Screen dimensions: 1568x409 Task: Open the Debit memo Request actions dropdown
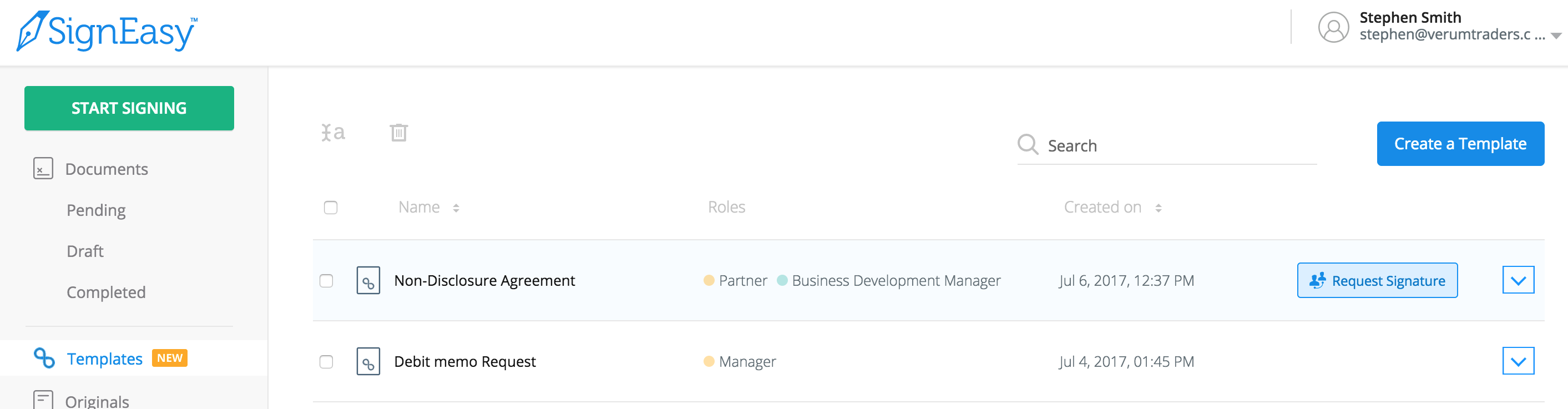coord(1519,360)
